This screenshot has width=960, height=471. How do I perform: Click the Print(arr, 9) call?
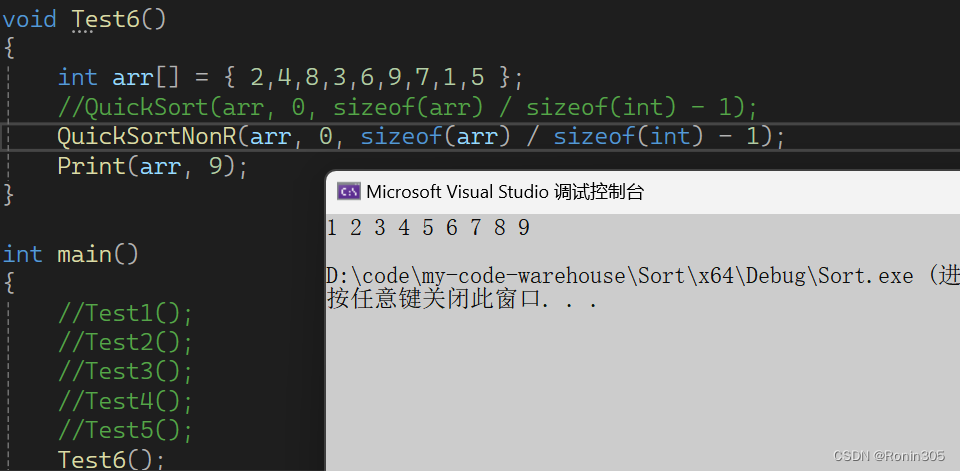click(151, 166)
